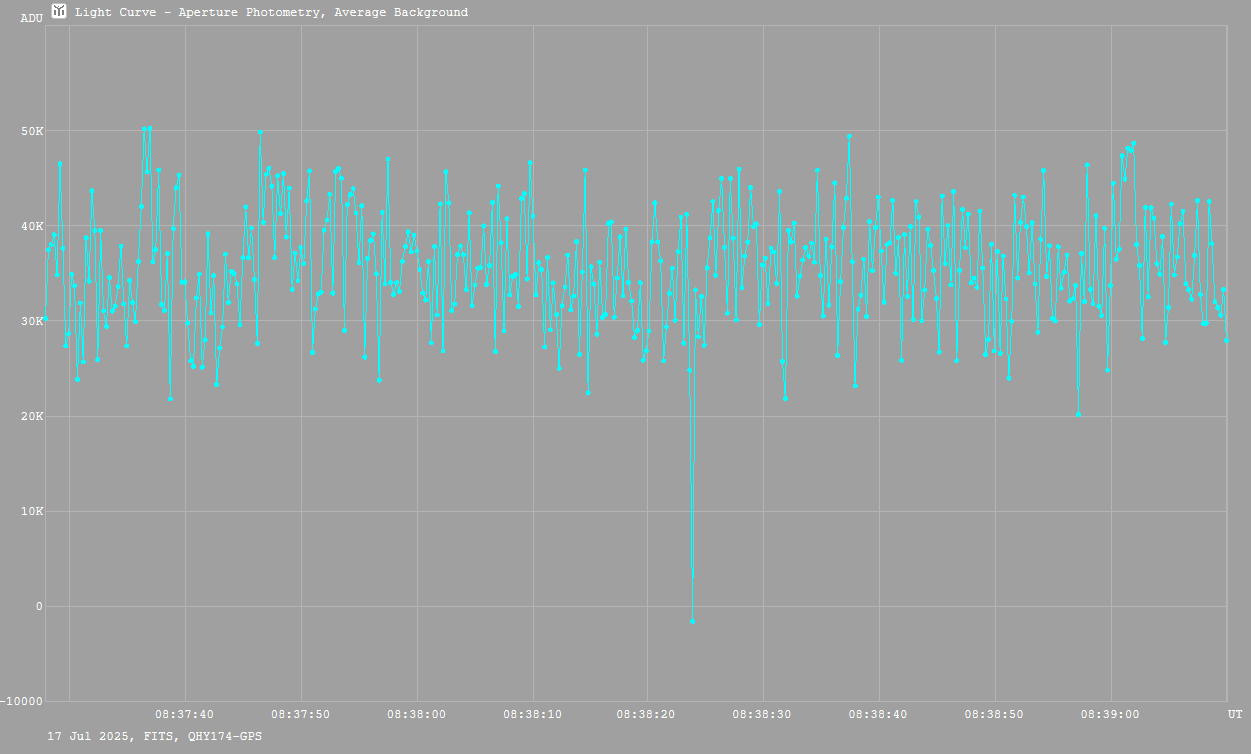Viewport: 1251px width, 754px height.
Task: Click the -10000 label on the vertical axis
Action: click(x=23, y=701)
